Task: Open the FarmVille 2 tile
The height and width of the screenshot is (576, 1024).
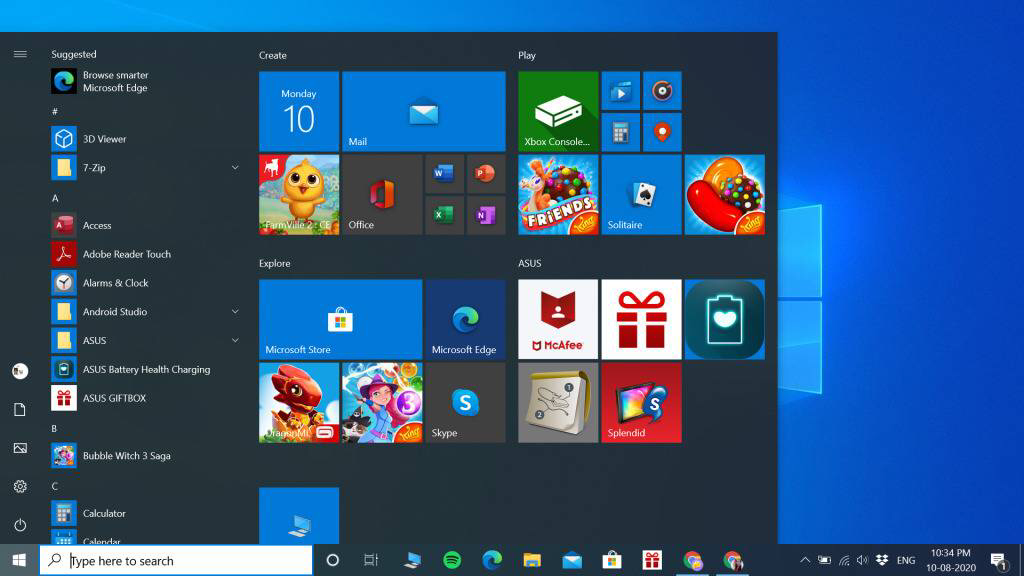Action: click(x=299, y=195)
